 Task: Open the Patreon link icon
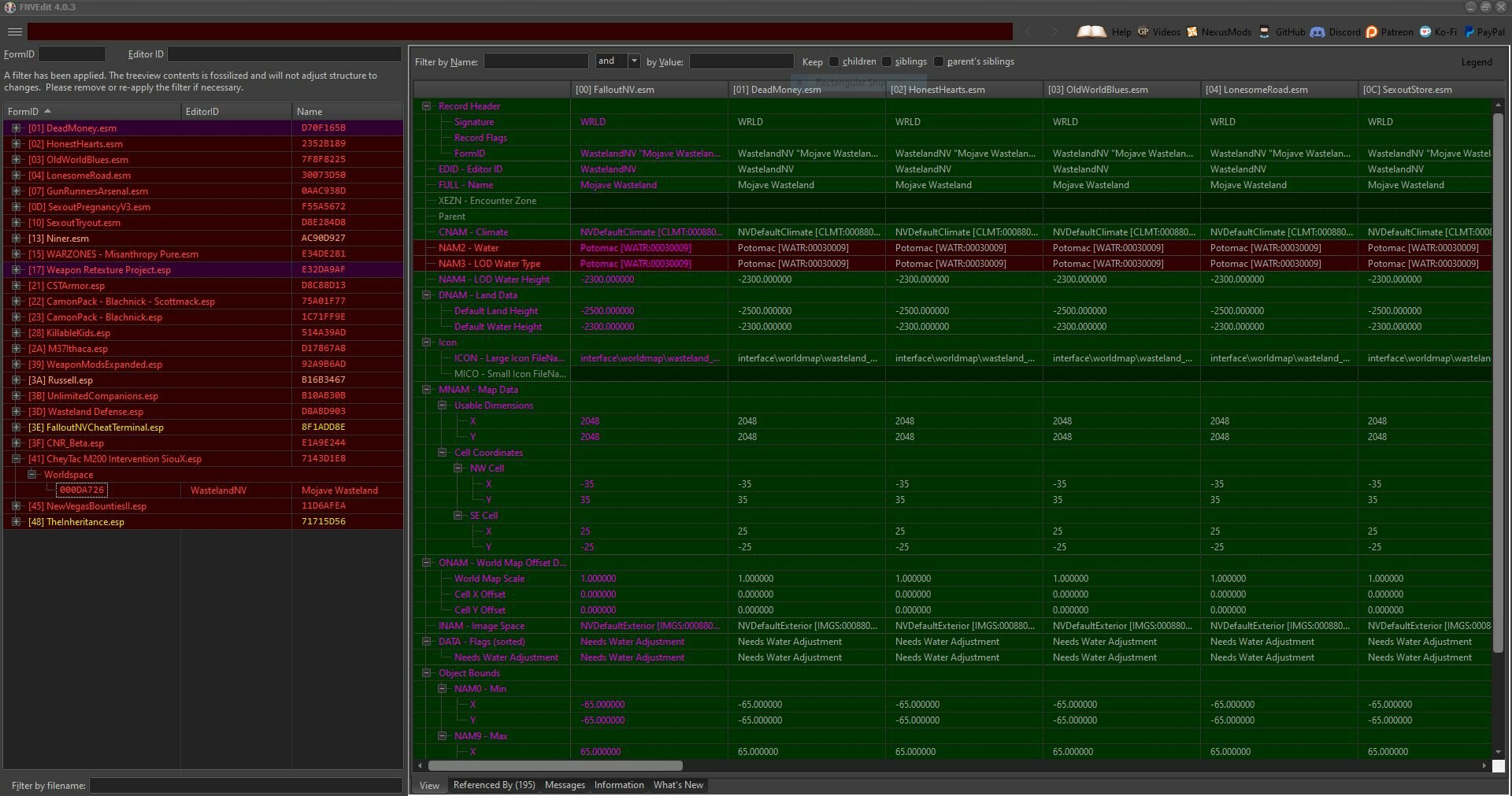point(1371,31)
